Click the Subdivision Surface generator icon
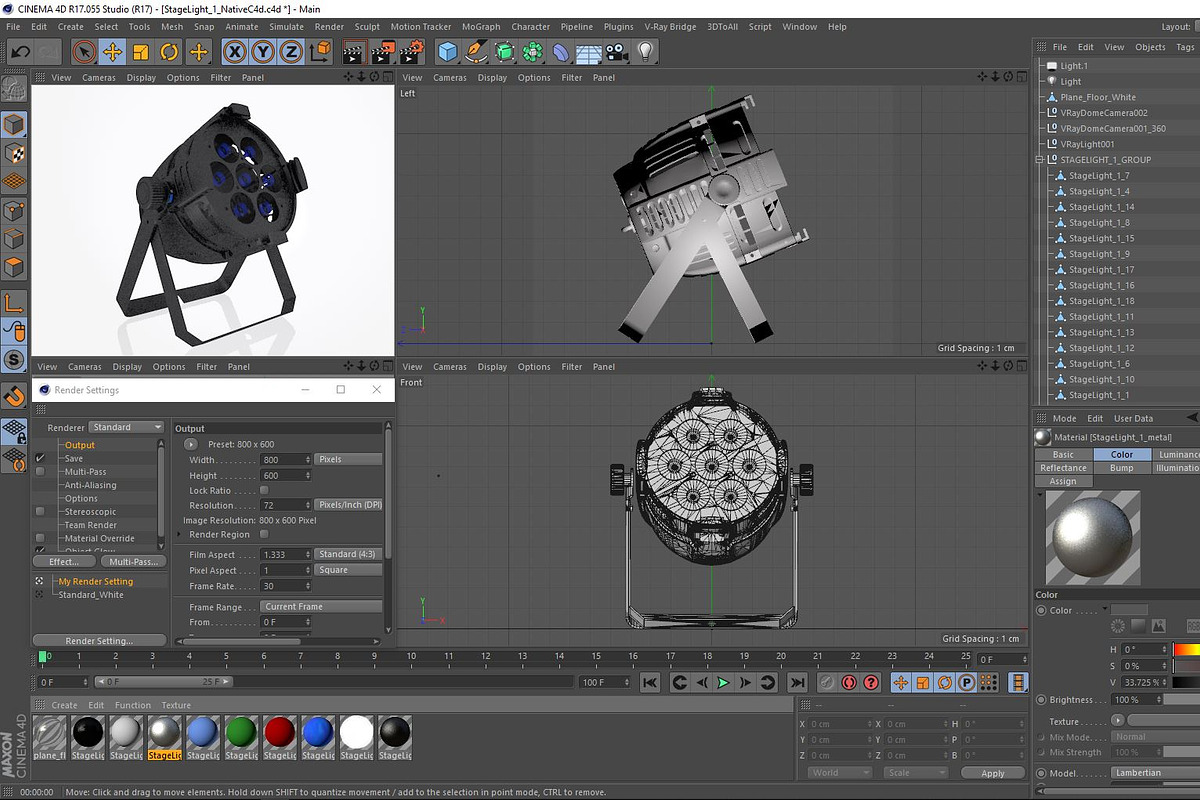The width and height of the screenshot is (1200, 800). point(505,51)
